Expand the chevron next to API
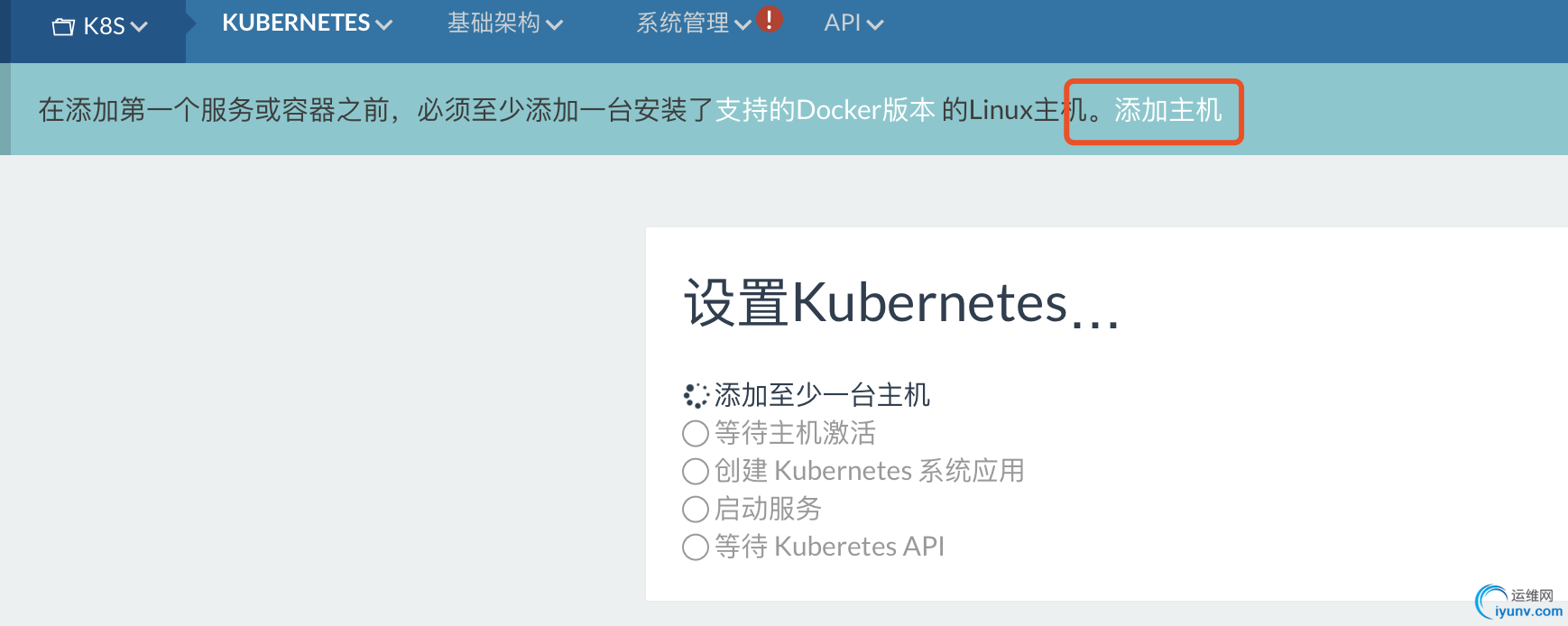The height and width of the screenshot is (626, 1568). coord(875,25)
